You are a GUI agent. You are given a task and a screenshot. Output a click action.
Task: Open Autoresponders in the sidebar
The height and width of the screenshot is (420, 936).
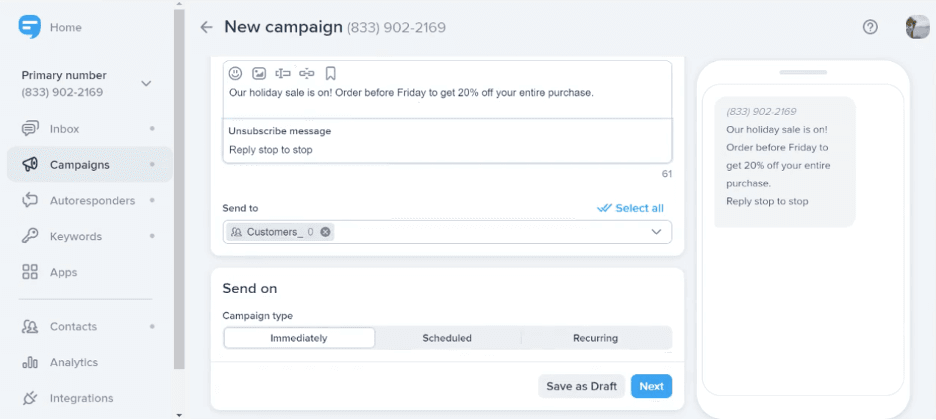click(92, 200)
